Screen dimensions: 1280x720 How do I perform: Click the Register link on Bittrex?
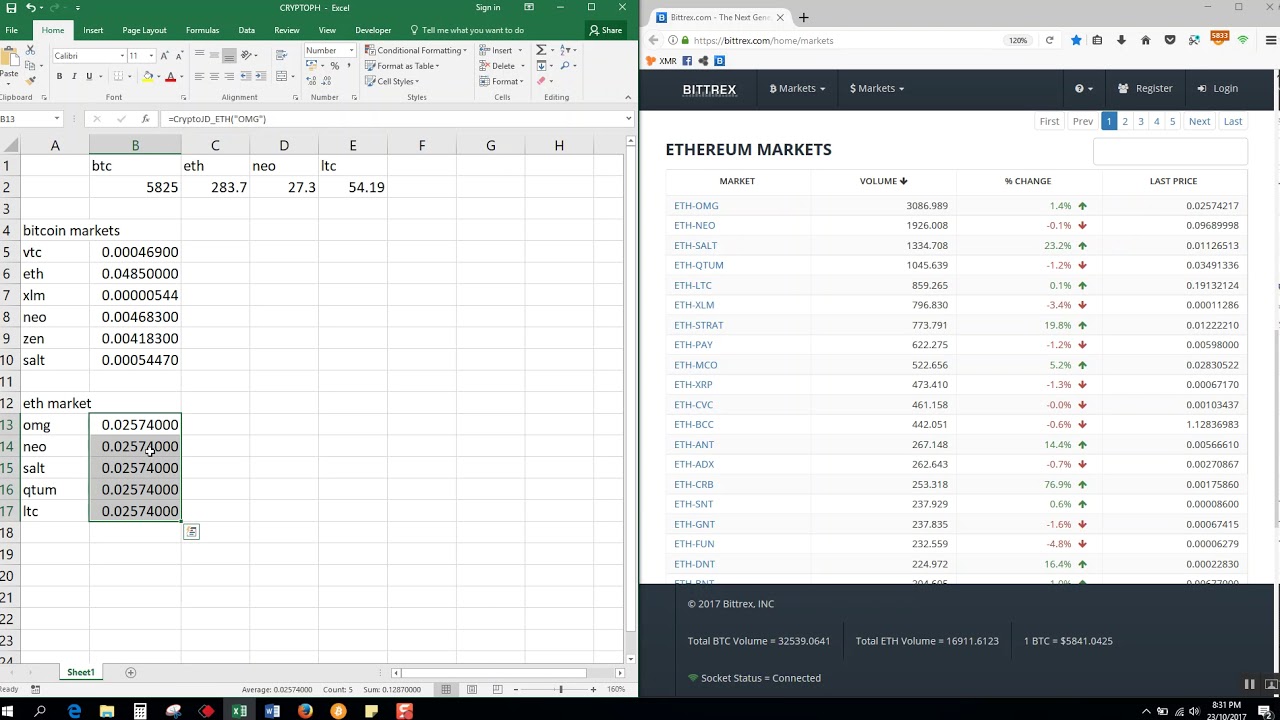coord(1145,88)
